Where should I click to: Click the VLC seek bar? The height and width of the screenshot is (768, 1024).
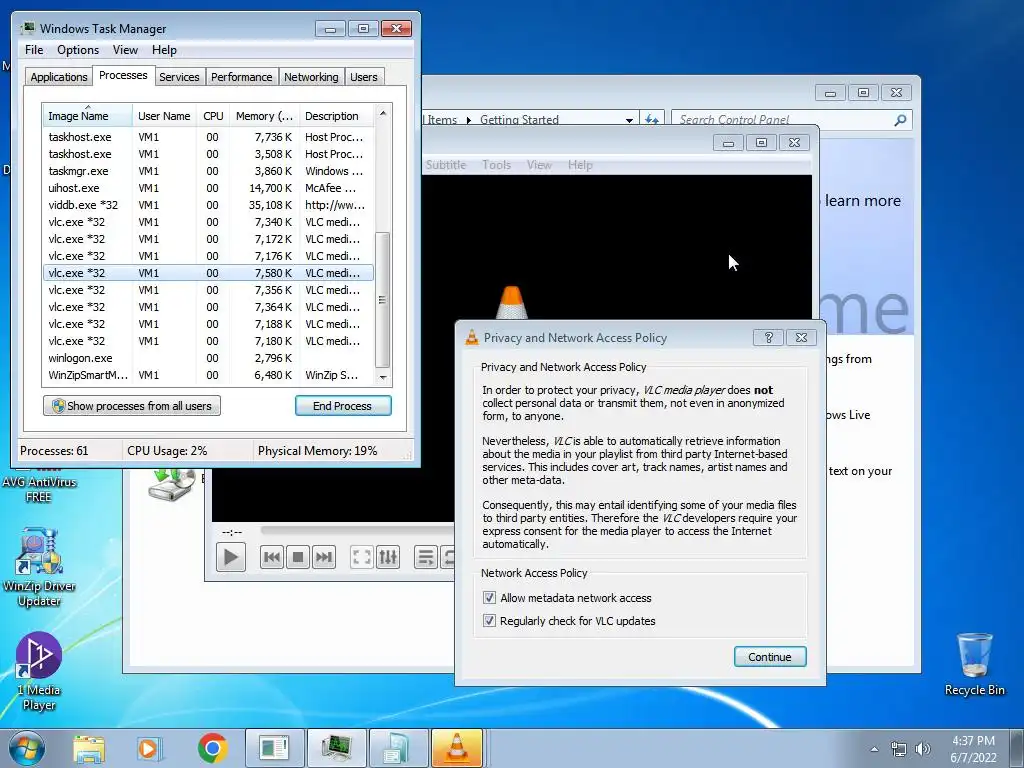tap(358, 530)
